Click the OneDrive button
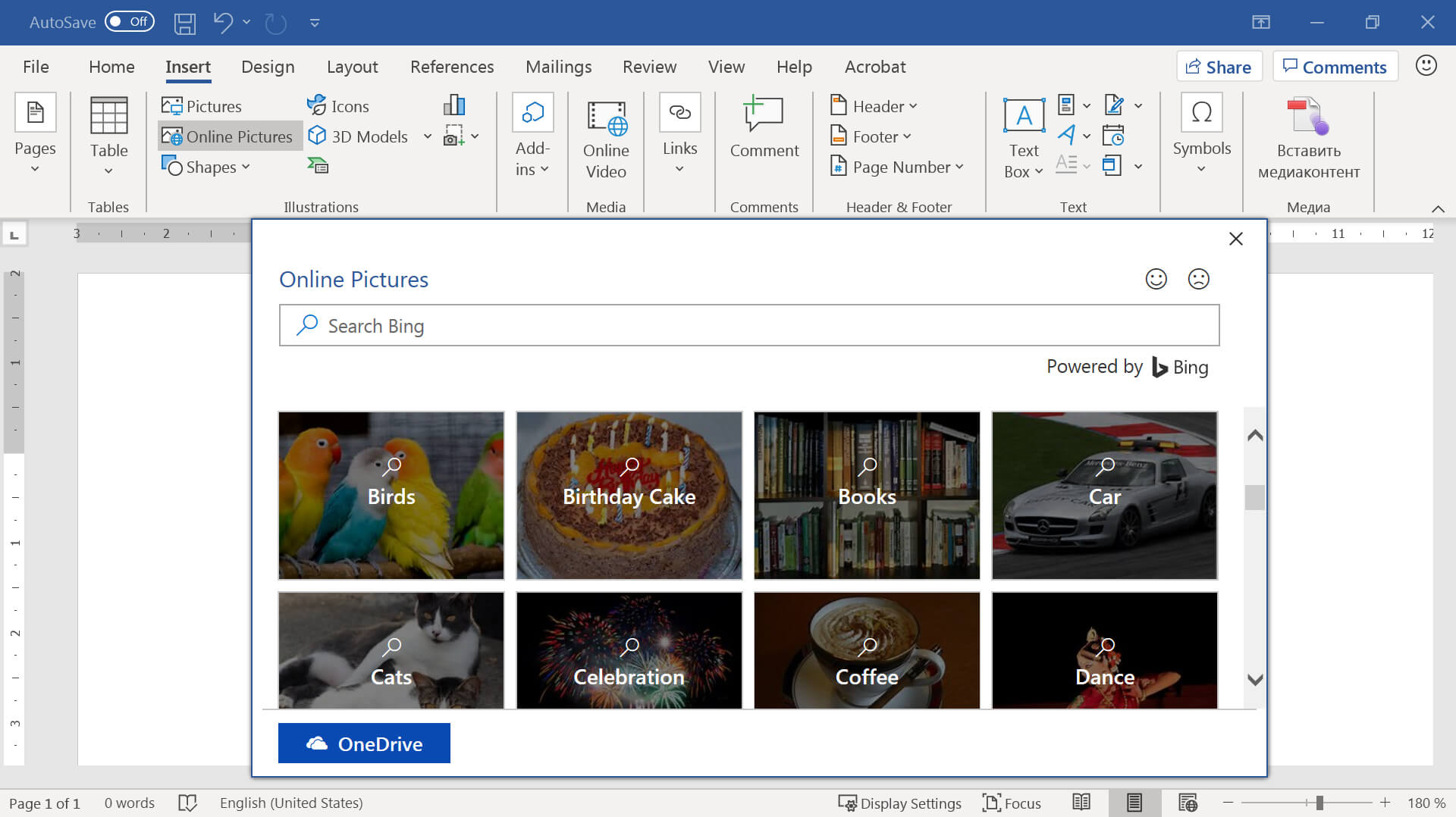 [364, 743]
